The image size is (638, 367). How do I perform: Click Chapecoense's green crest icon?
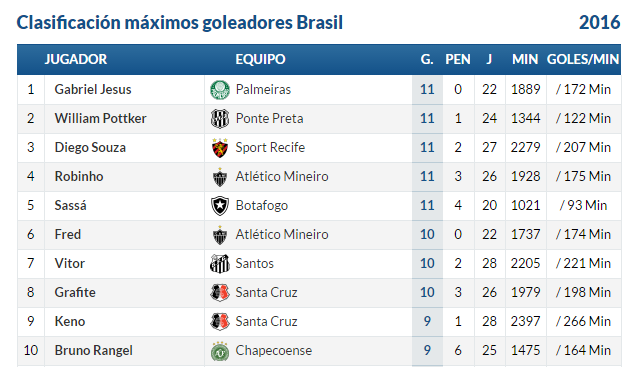point(220,351)
